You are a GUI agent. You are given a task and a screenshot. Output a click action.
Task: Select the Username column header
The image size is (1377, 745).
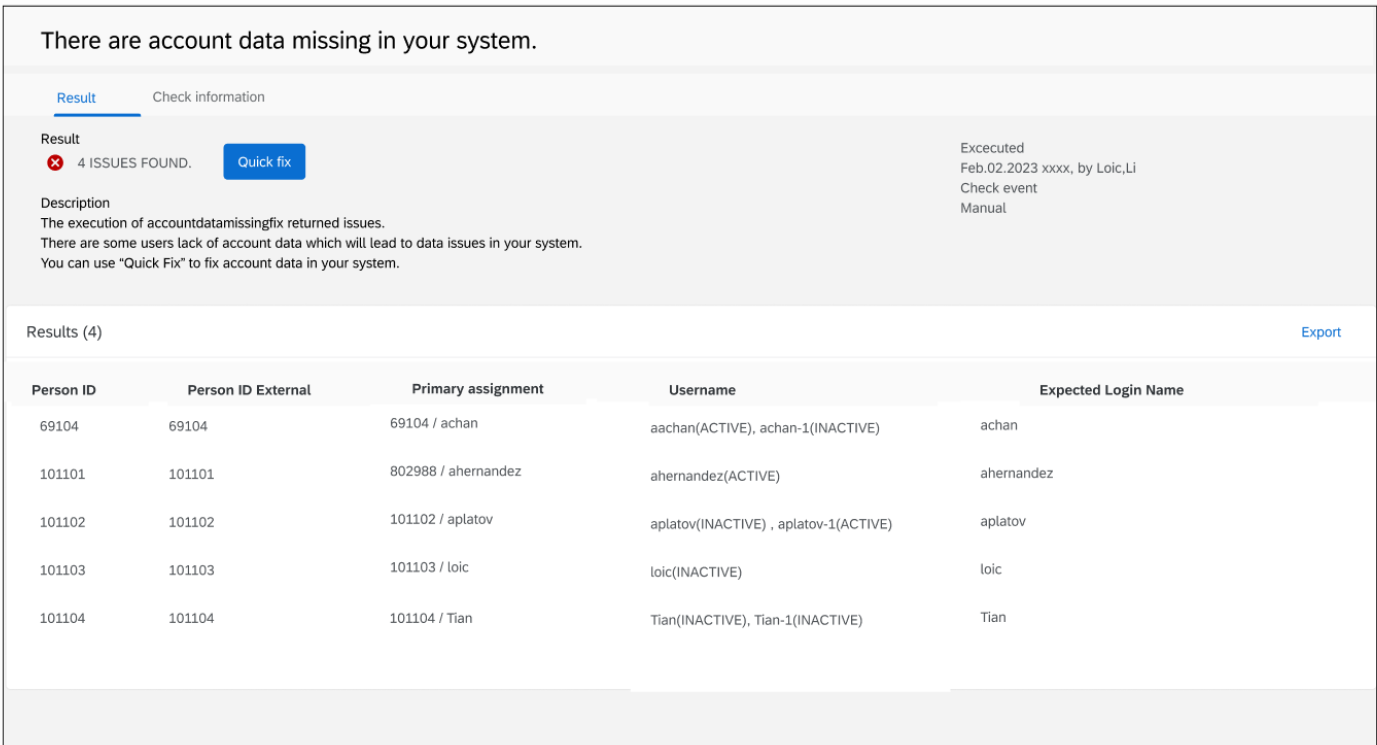pyautogui.click(x=702, y=390)
